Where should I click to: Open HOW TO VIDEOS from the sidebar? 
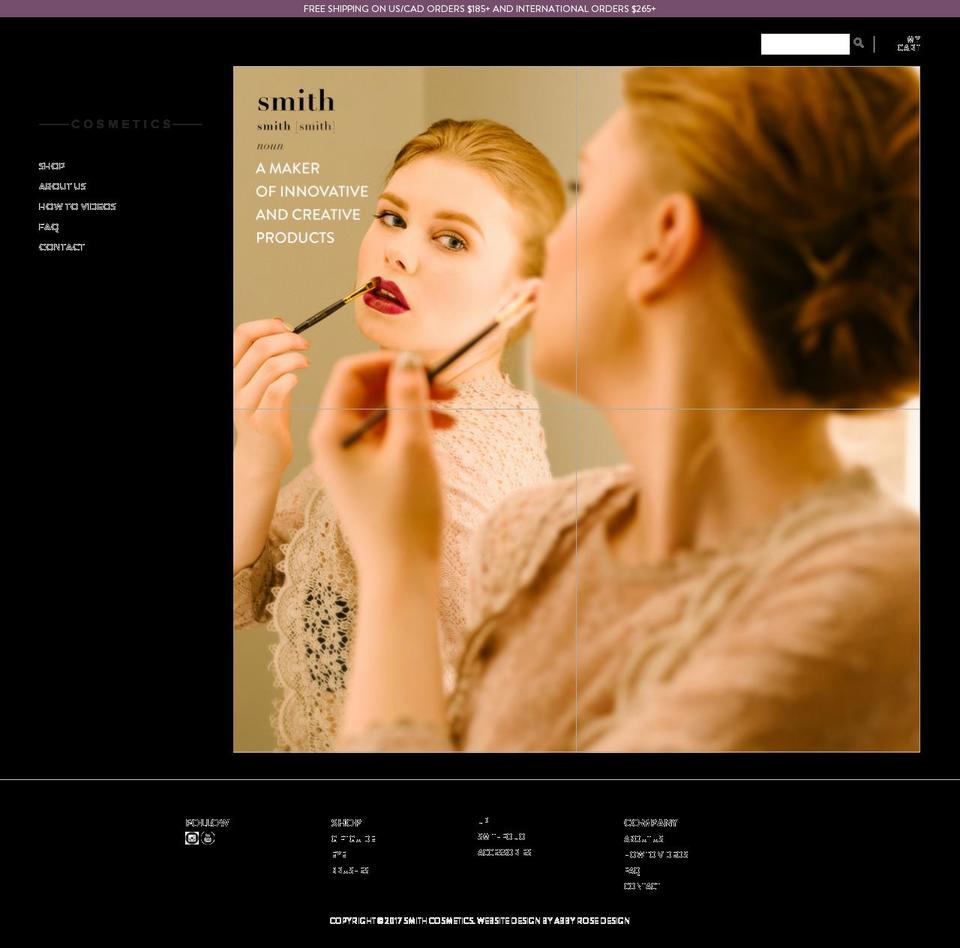(x=77, y=206)
